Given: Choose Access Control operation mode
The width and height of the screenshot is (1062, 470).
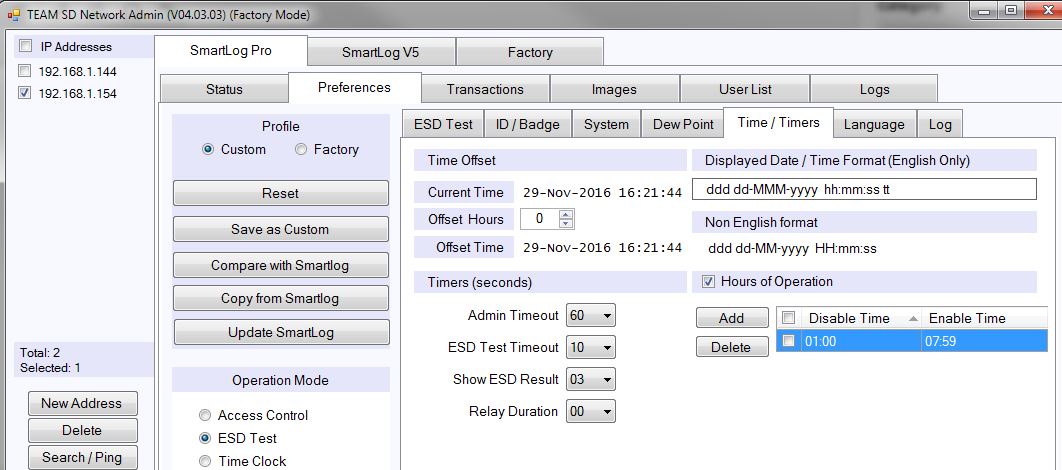Looking at the screenshot, I should tap(205, 415).
